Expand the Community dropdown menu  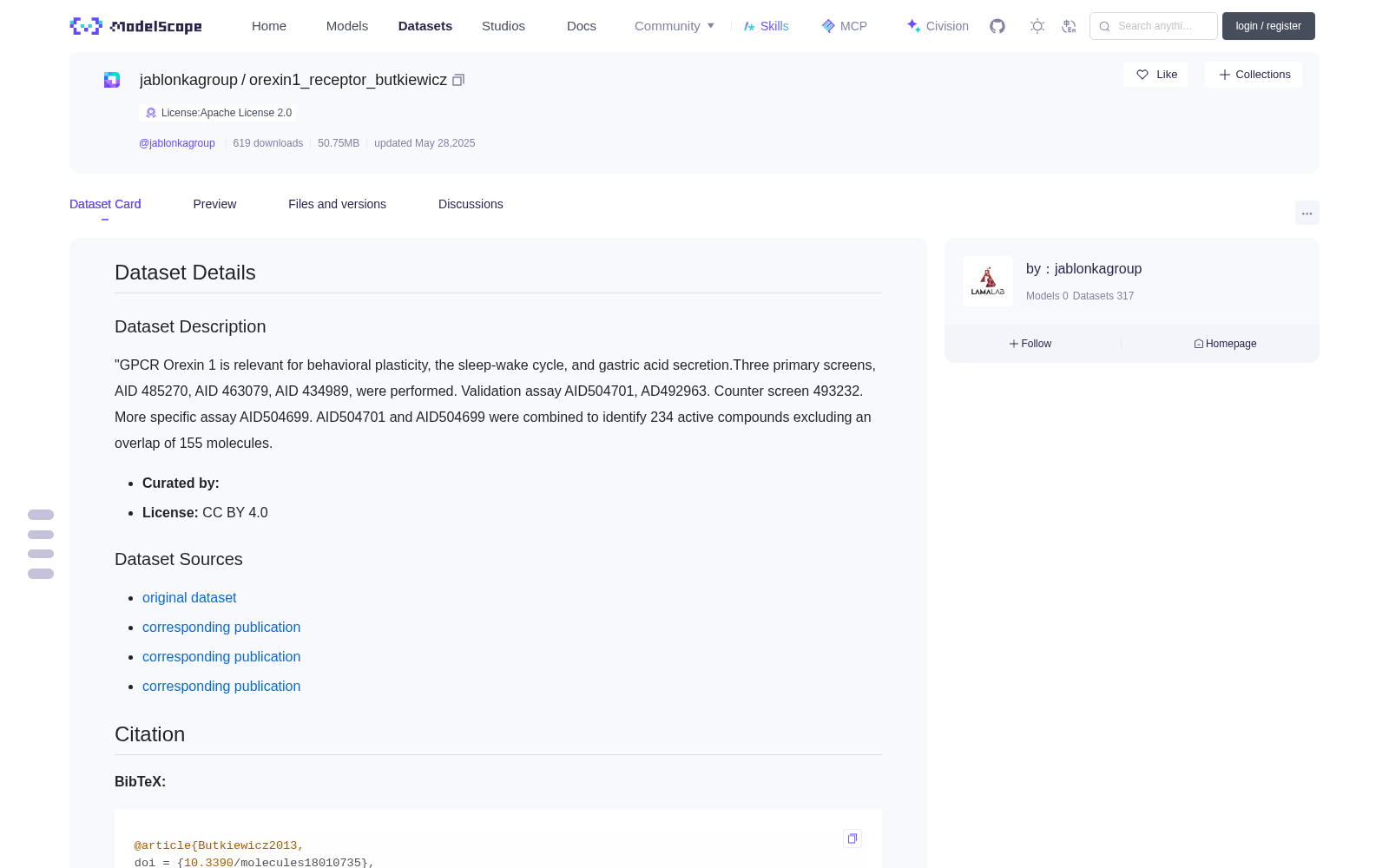point(675,26)
